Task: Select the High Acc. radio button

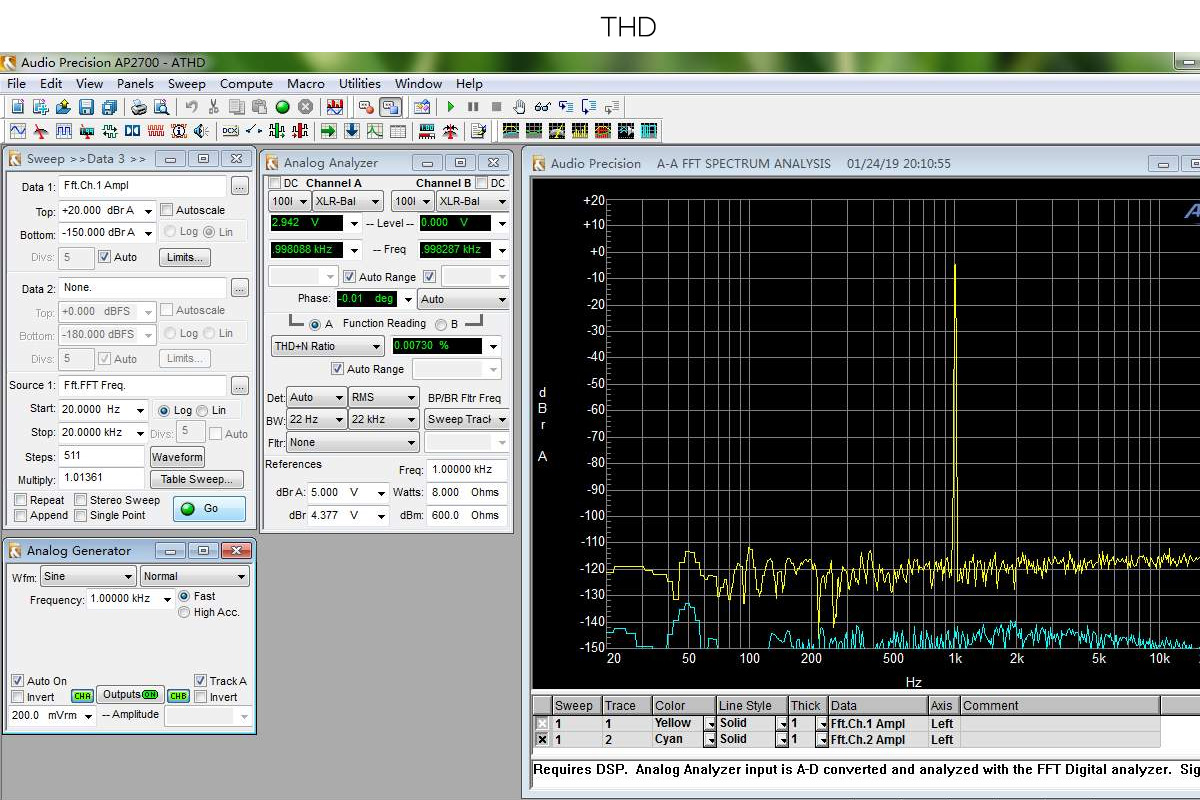Action: pos(184,612)
